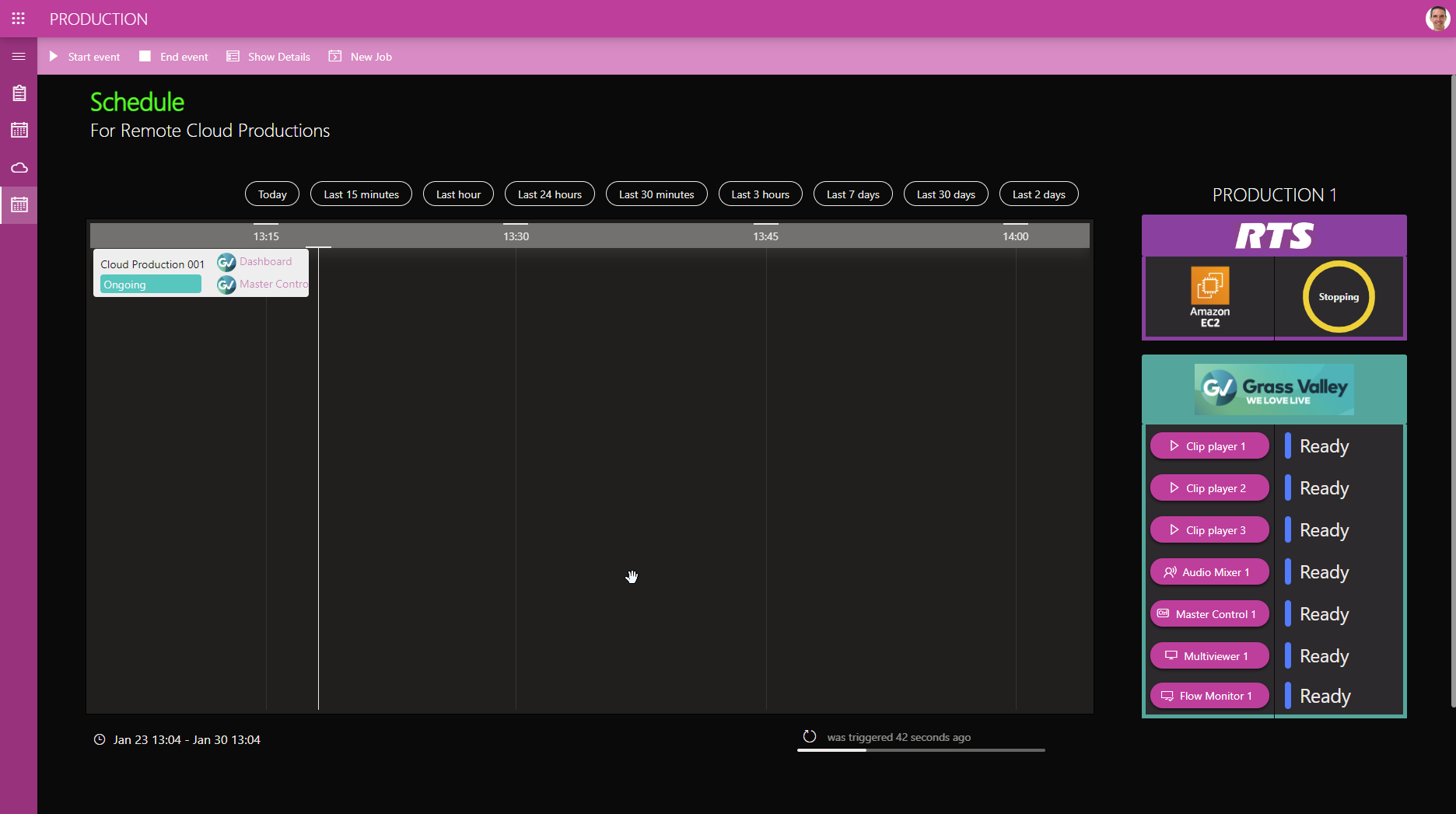Open Multiviewer 1
Viewport: 1456px width, 814px height.
(1209, 656)
